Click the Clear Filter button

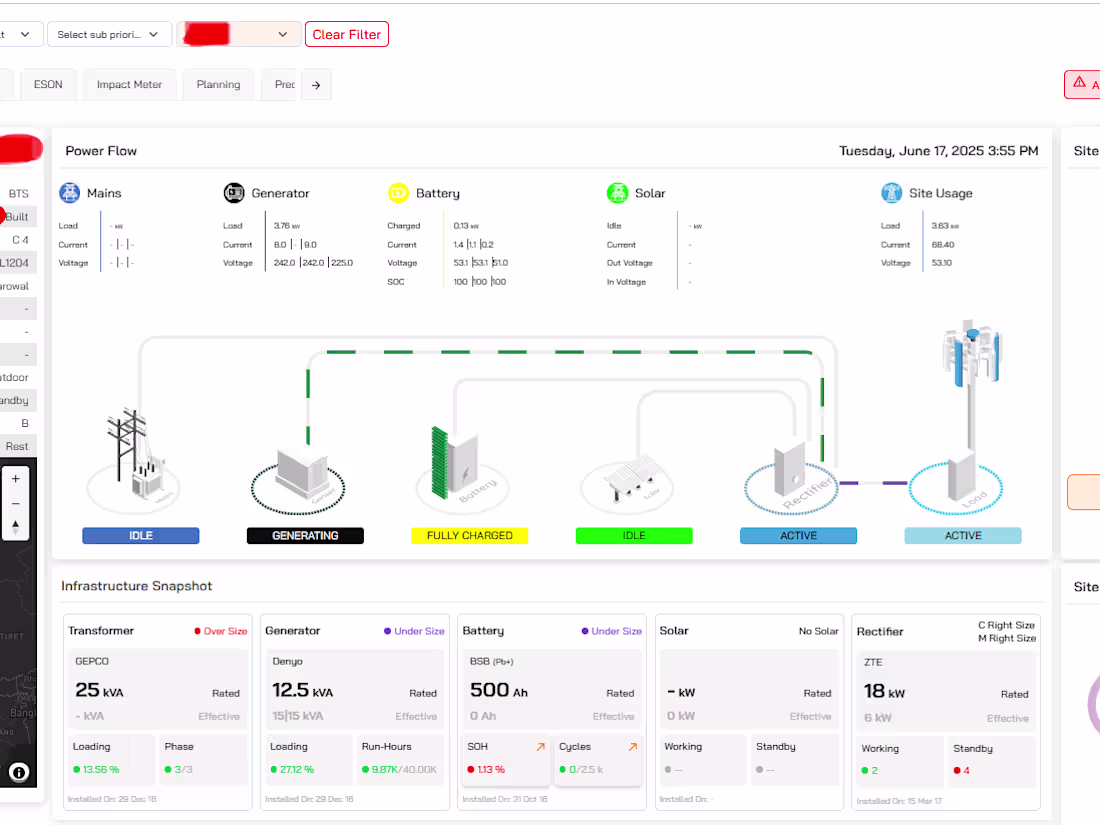tap(346, 33)
